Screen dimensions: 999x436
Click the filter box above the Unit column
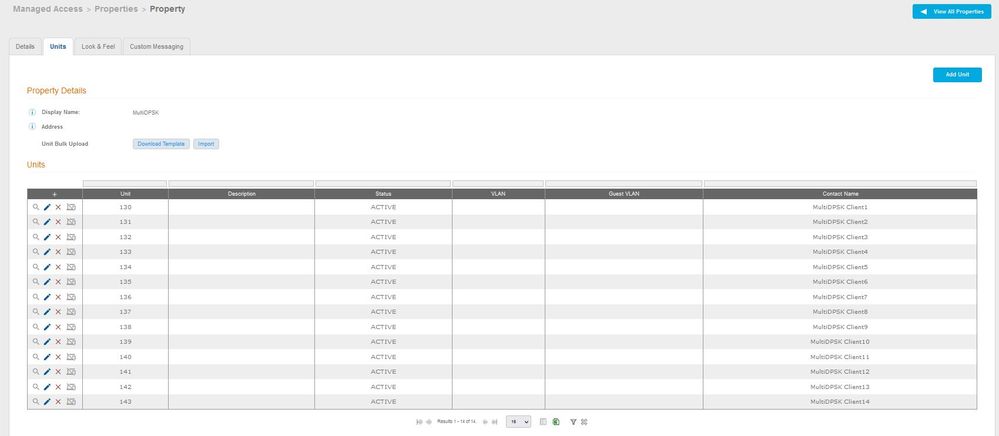coord(125,183)
